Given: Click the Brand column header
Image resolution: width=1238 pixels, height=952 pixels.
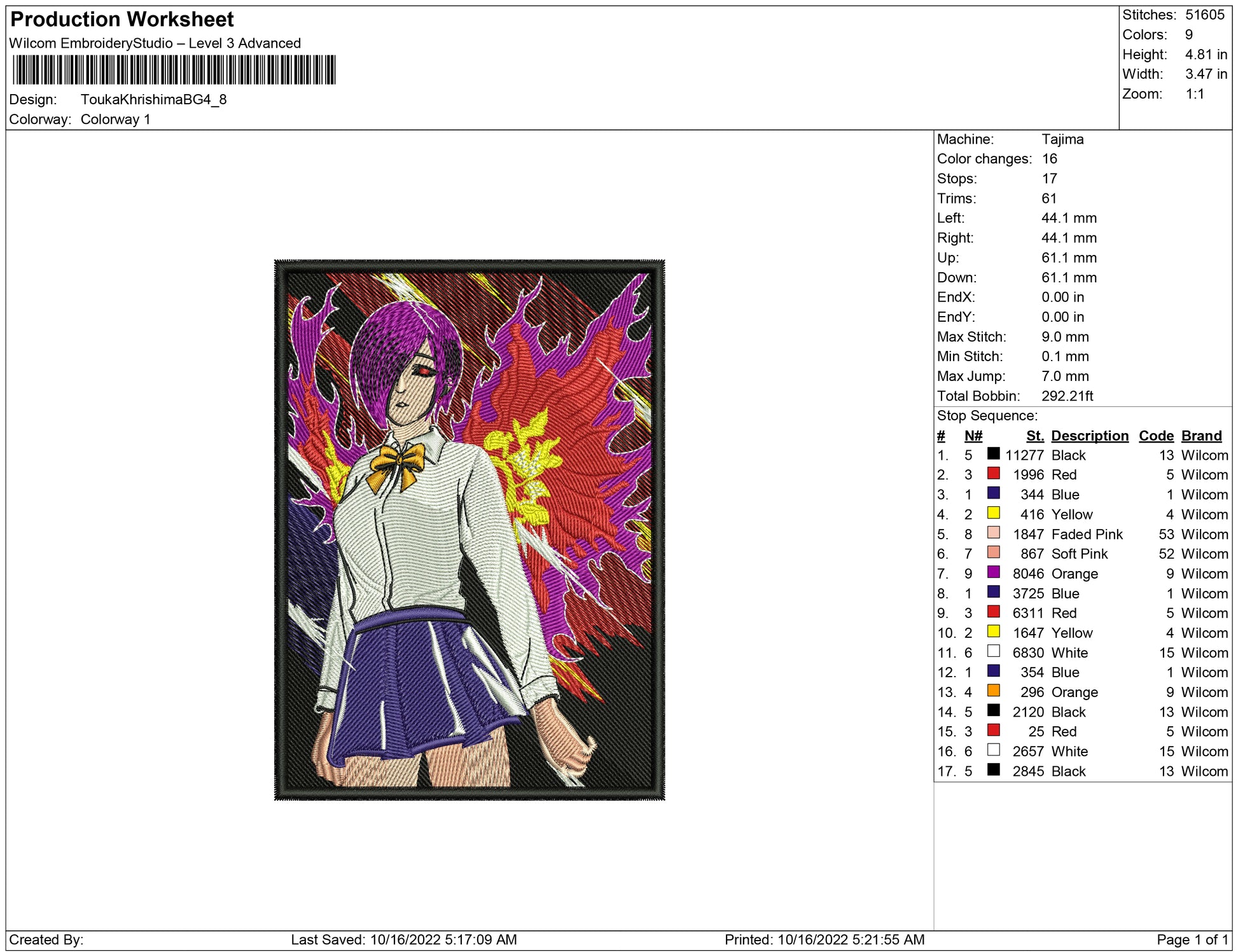Looking at the screenshot, I should coord(1201,436).
